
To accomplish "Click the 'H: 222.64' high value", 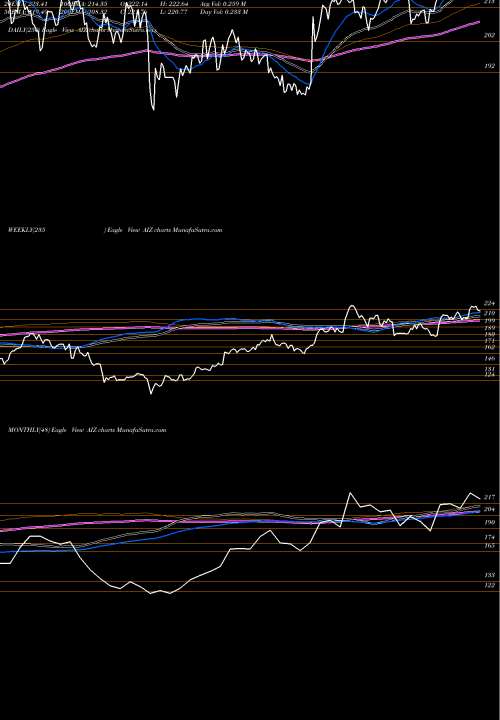I will click(x=174, y=4).
